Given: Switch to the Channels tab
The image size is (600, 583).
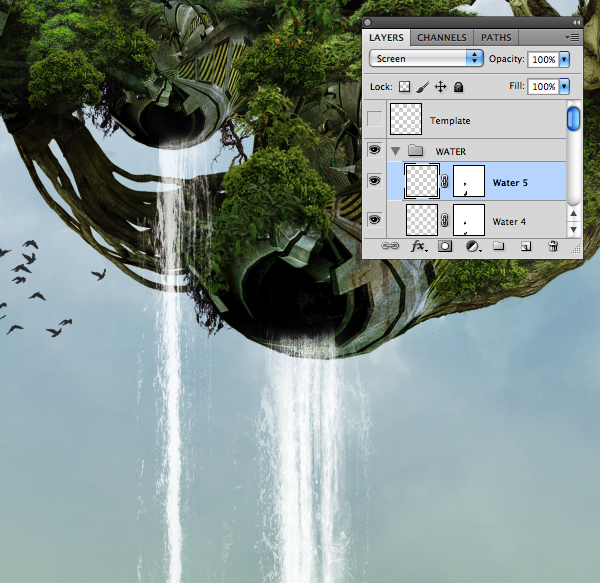Looking at the screenshot, I should point(442,37).
